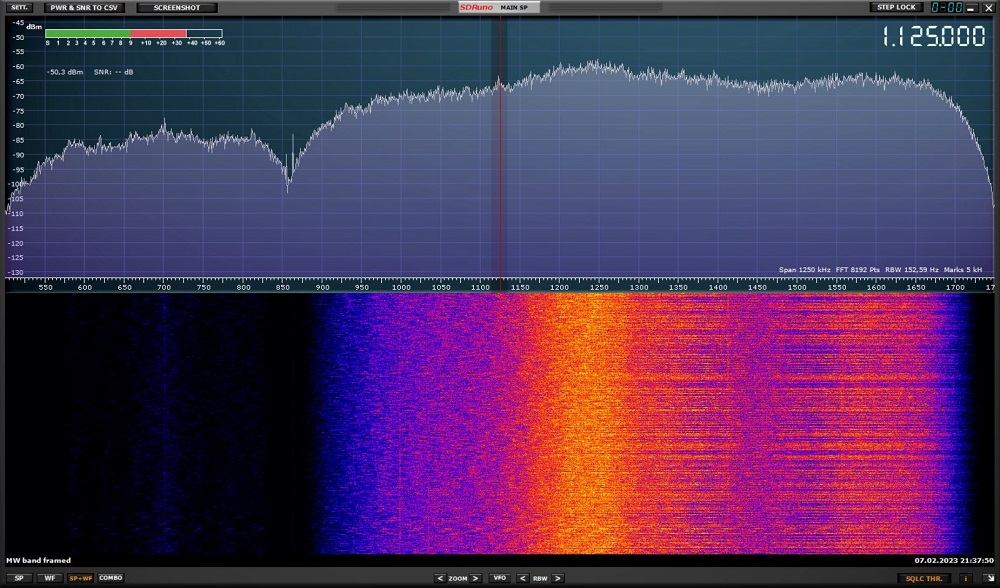Minimize the Main SP window
This screenshot has height=588, width=1000.
pos(970,8)
